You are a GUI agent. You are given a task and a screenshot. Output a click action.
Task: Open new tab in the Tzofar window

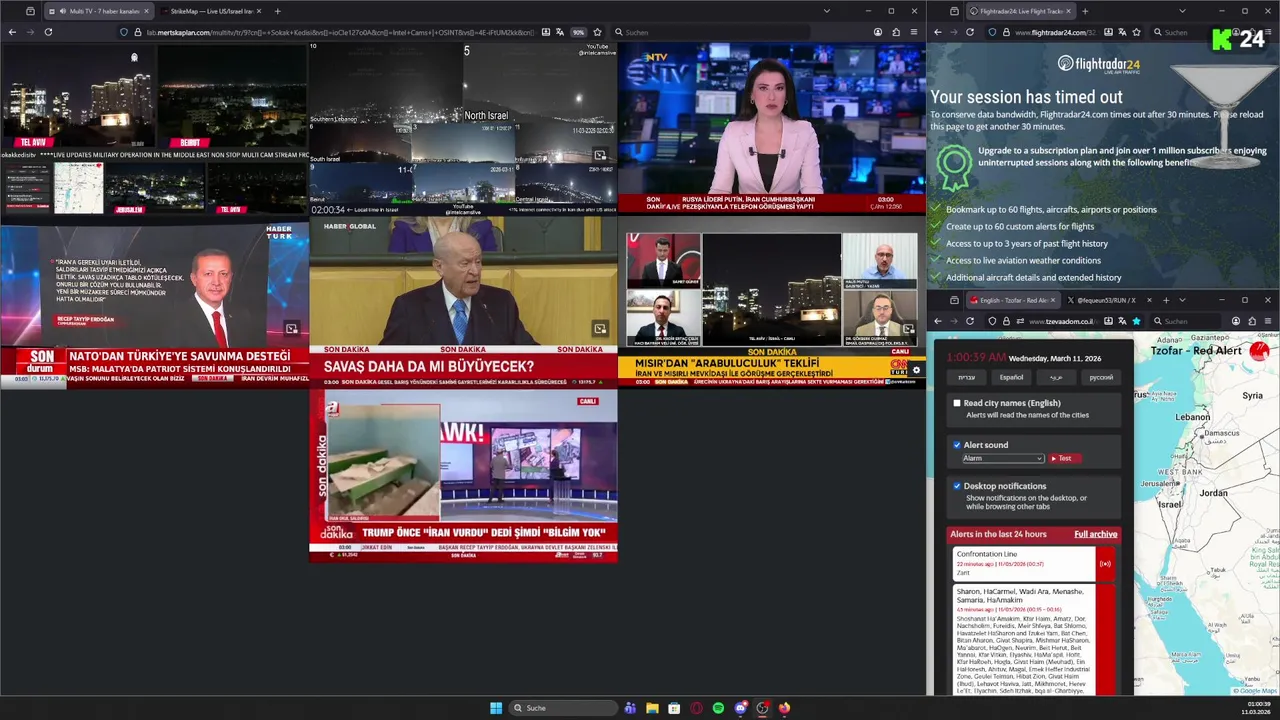(x=1166, y=300)
